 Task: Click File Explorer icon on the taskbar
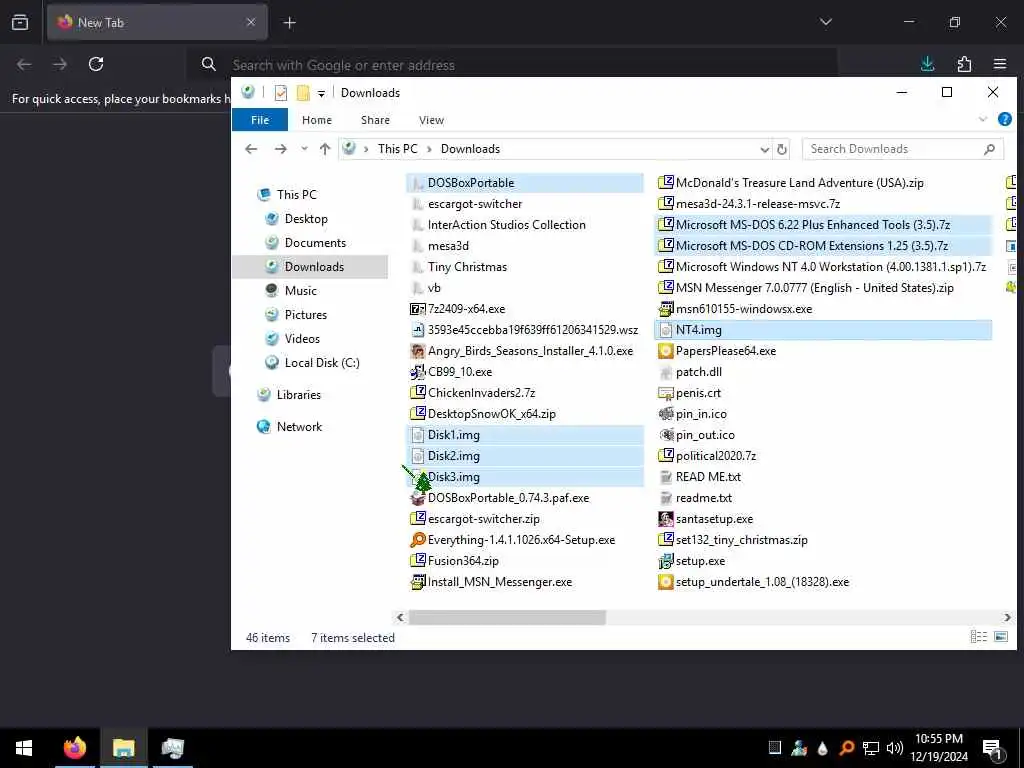[123, 748]
